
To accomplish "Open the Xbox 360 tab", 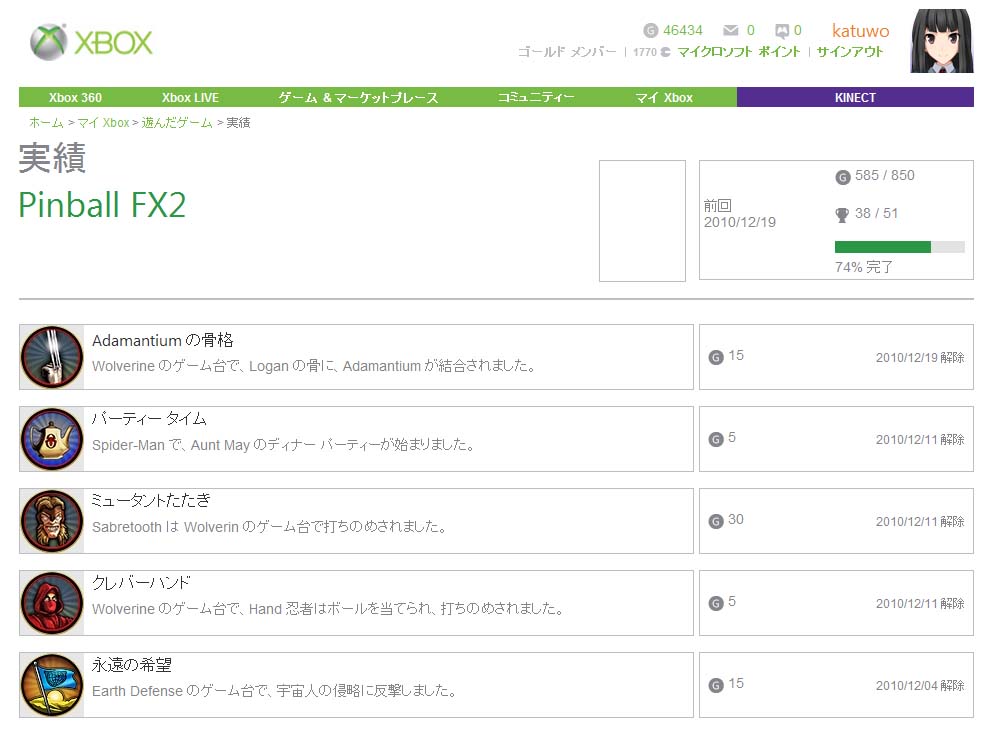I will point(75,98).
